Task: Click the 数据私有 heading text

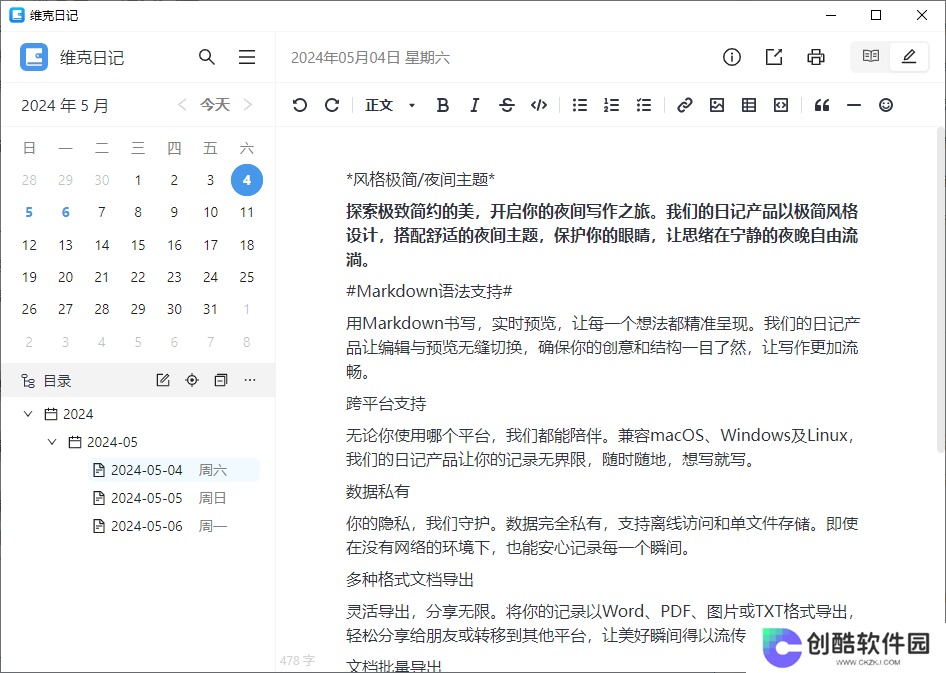Action: pos(378,491)
